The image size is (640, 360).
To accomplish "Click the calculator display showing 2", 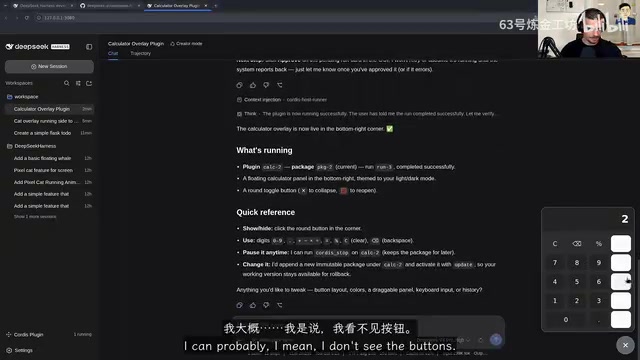I will coord(588,219).
